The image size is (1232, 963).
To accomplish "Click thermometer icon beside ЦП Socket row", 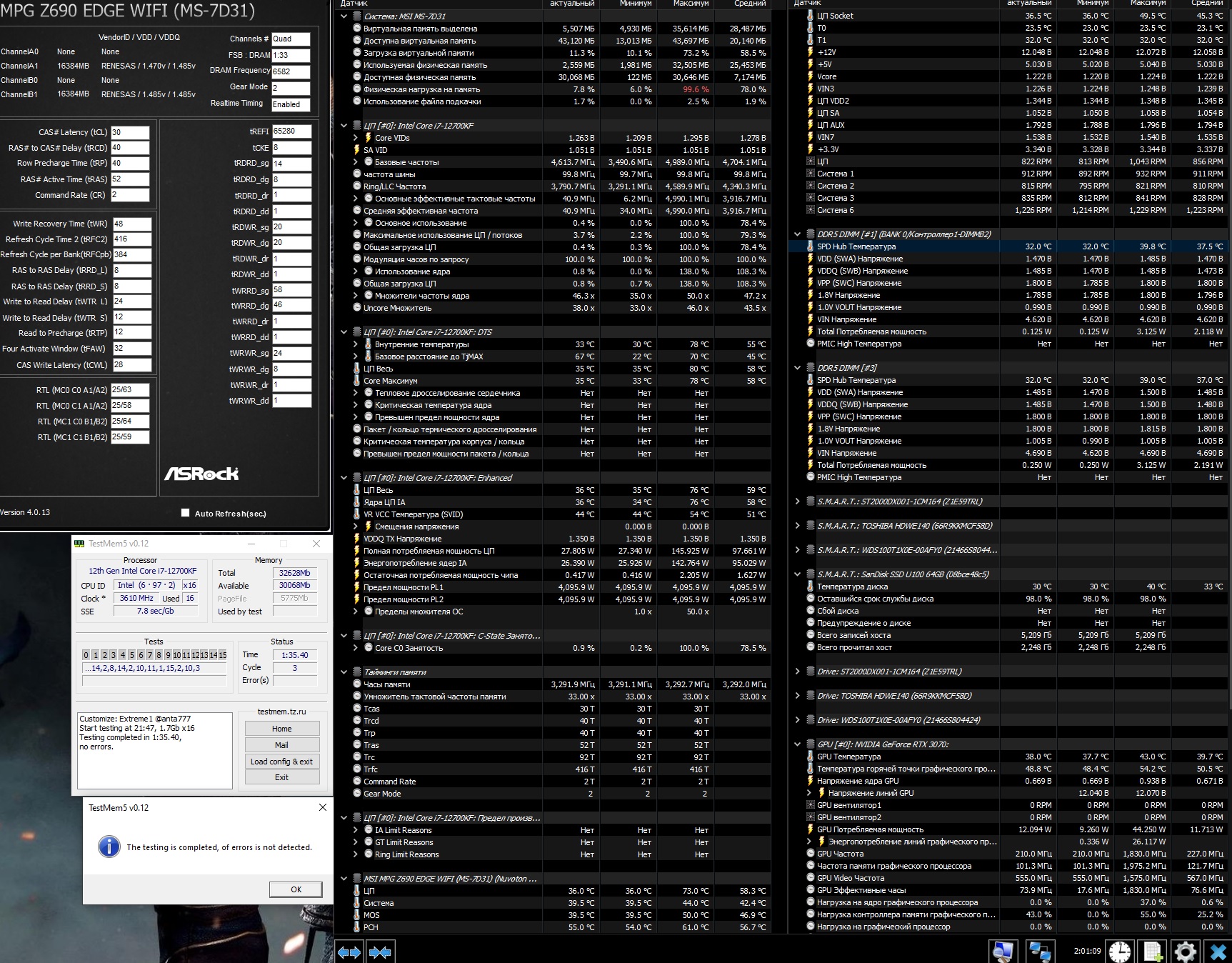I will pyautogui.click(x=810, y=16).
